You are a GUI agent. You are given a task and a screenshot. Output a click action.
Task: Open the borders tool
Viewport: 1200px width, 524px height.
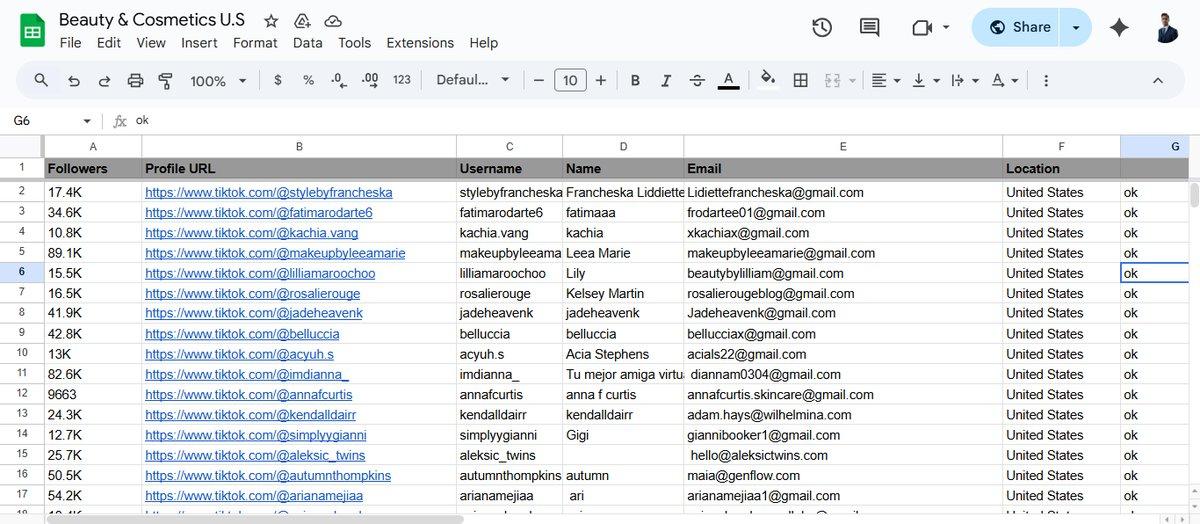800,80
